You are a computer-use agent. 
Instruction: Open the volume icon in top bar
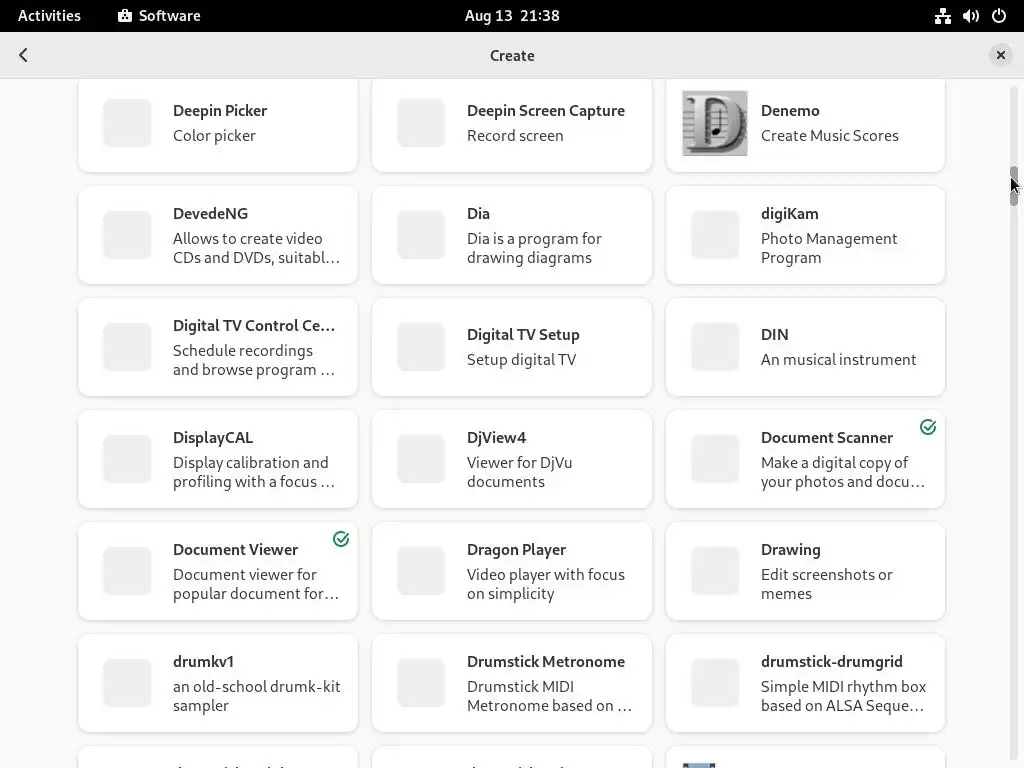tap(970, 16)
